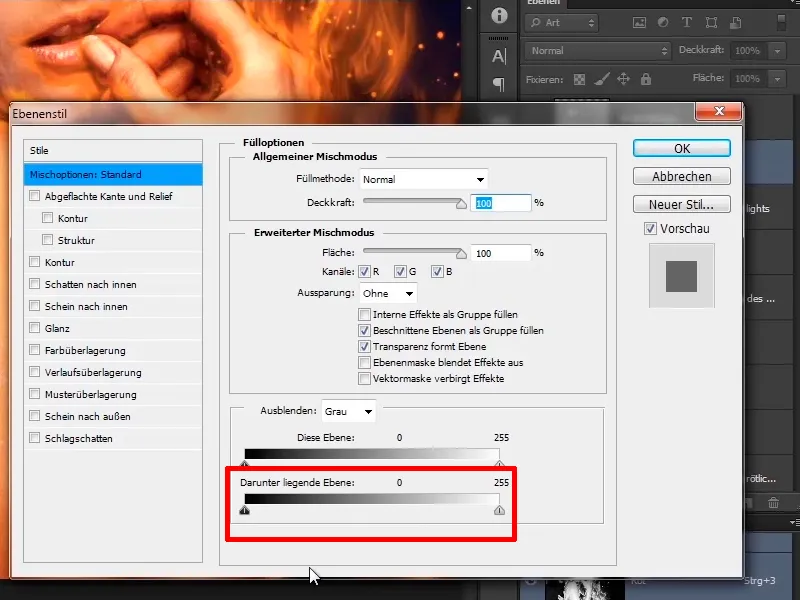The height and width of the screenshot is (600, 800).
Task: Lock image pixels brush icon
Action: pos(602,79)
